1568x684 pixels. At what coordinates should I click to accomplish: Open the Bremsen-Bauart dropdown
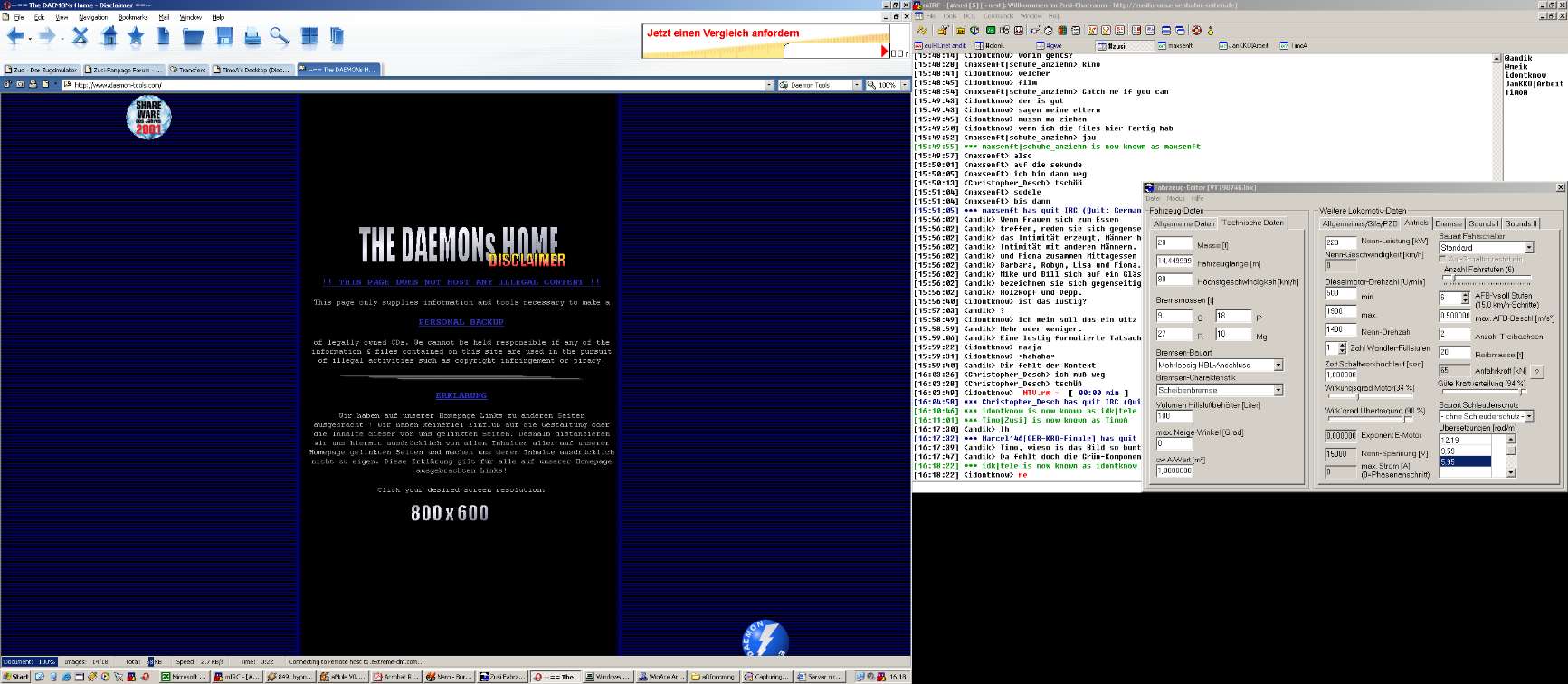point(1278,366)
